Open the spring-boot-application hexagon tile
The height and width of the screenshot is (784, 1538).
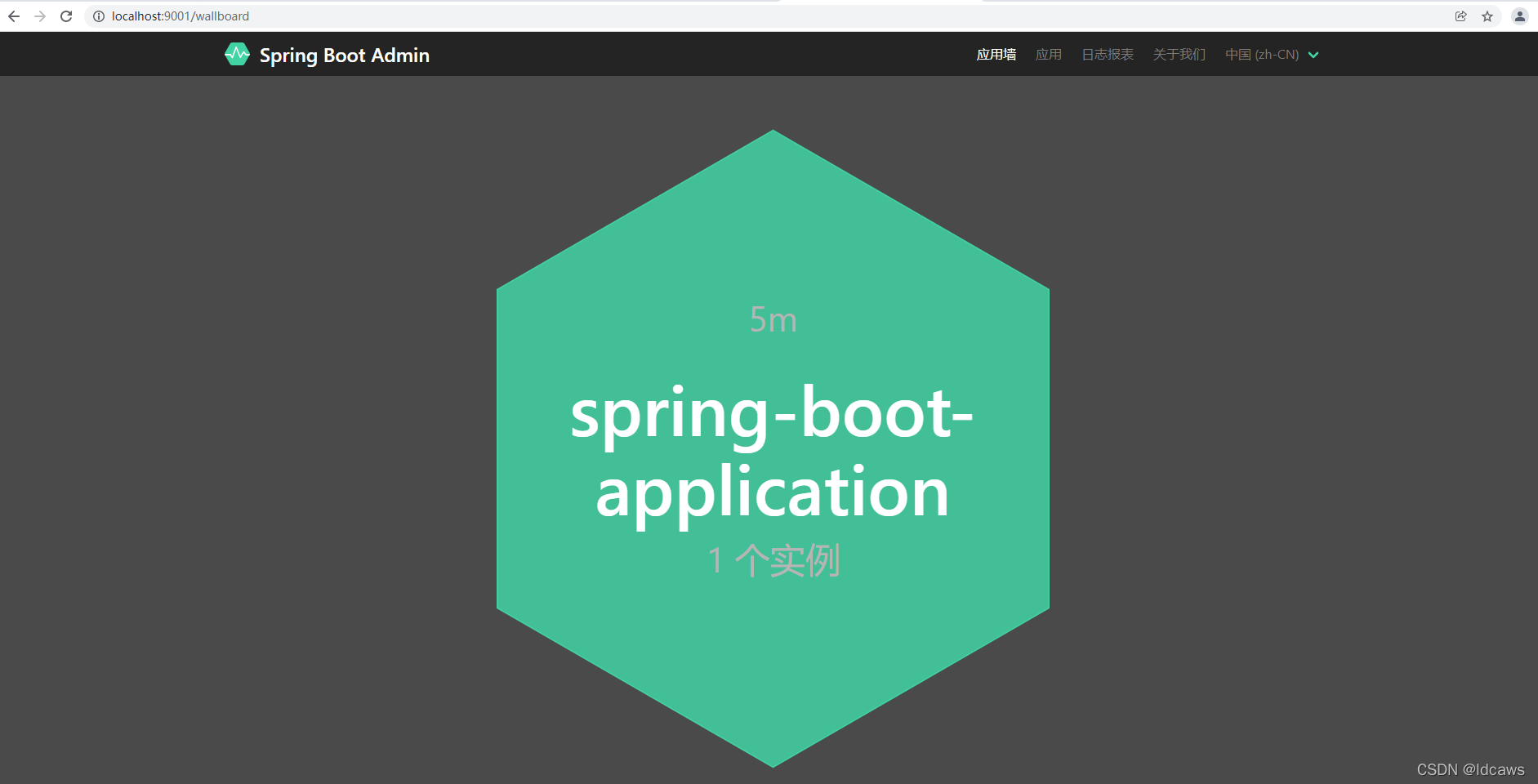click(x=773, y=448)
